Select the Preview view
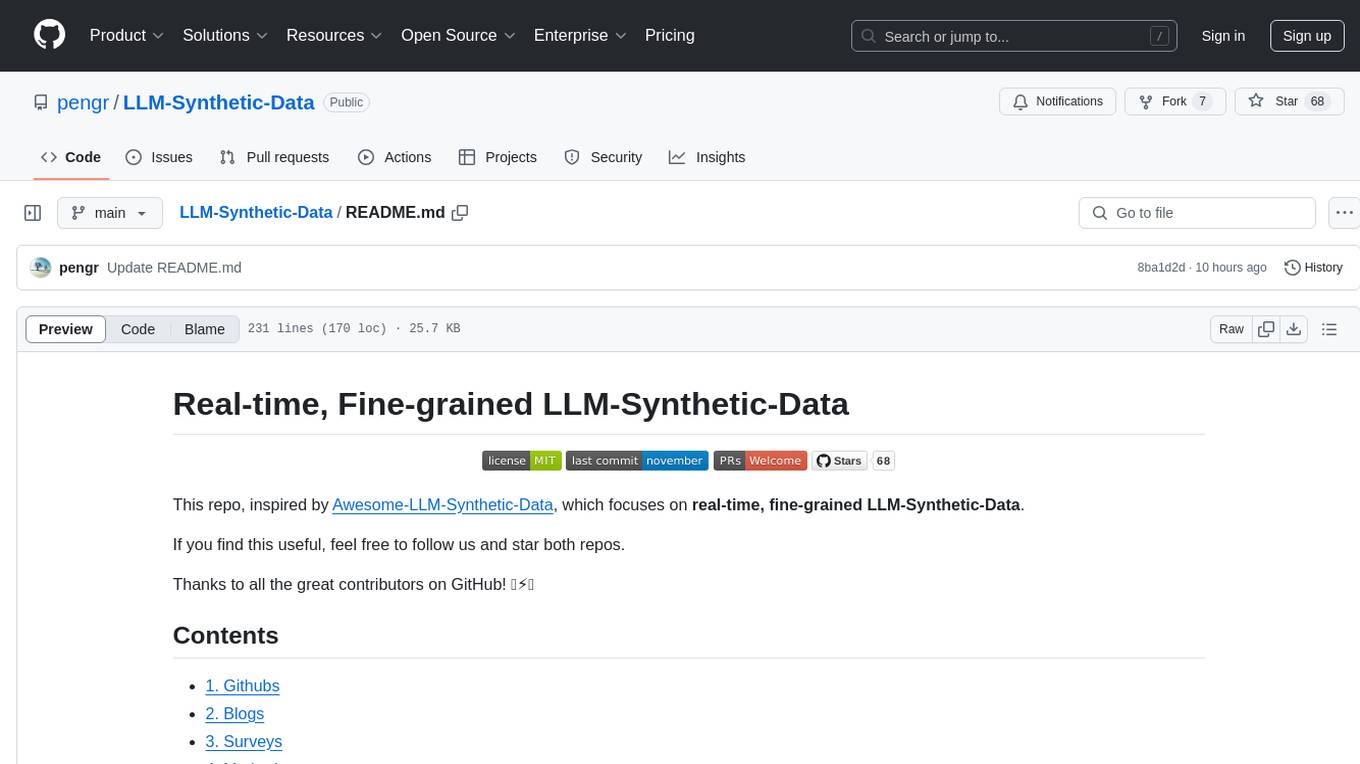Screen dimensions: 1360x764 (x=66, y=329)
